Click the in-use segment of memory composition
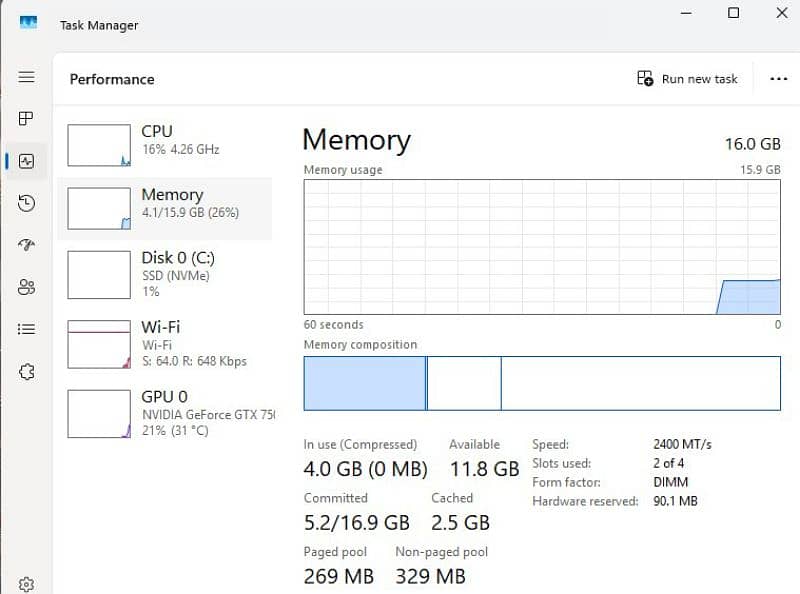 click(x=365, y=383)
